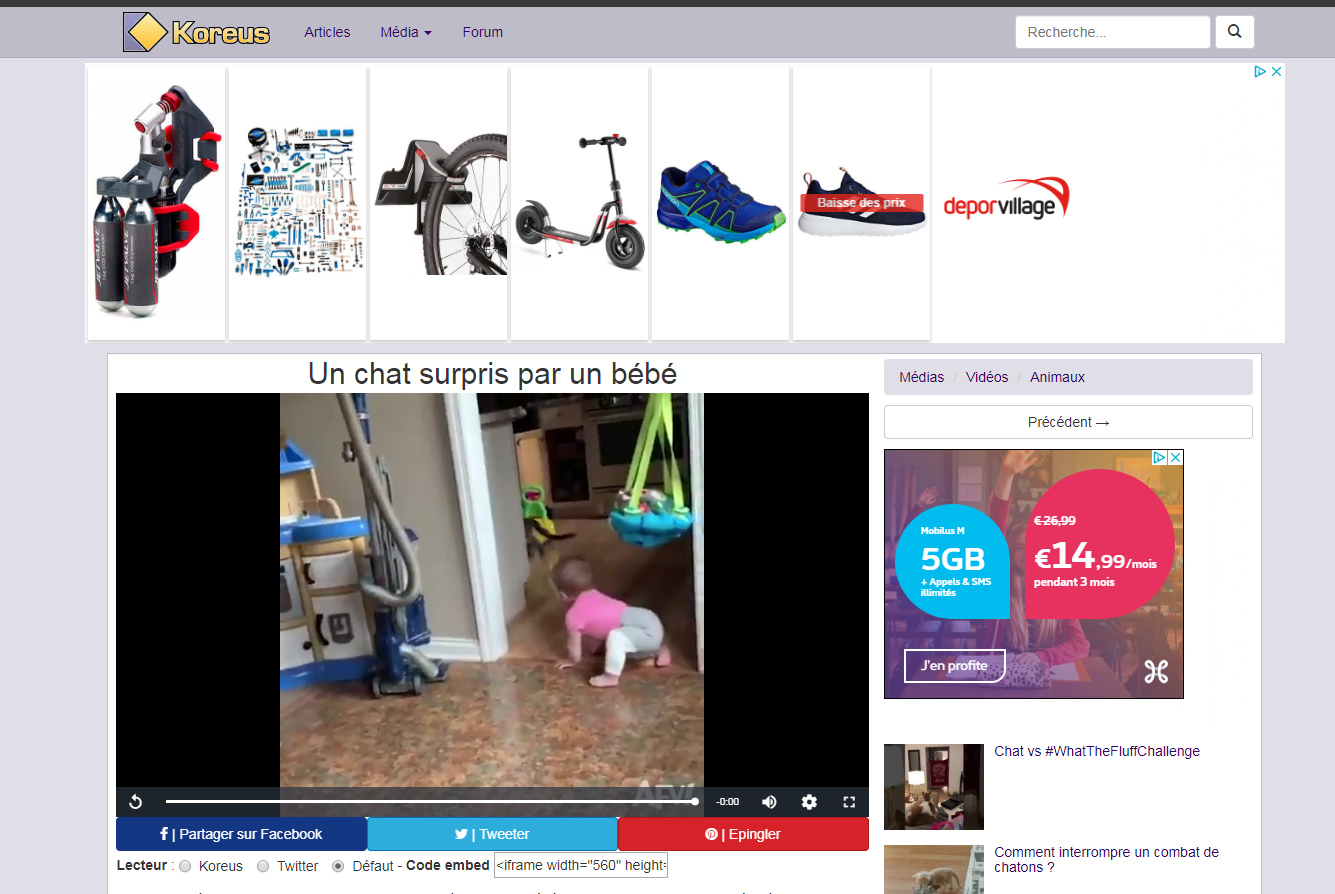
Task: Close the top banner ad with the X icon
Action: click(1276, 71)
